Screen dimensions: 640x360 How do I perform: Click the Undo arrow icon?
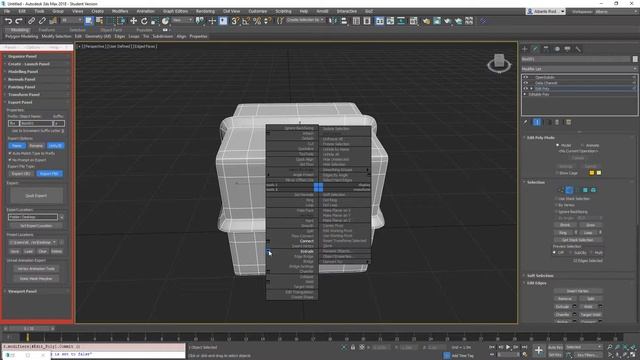(8, 21)
